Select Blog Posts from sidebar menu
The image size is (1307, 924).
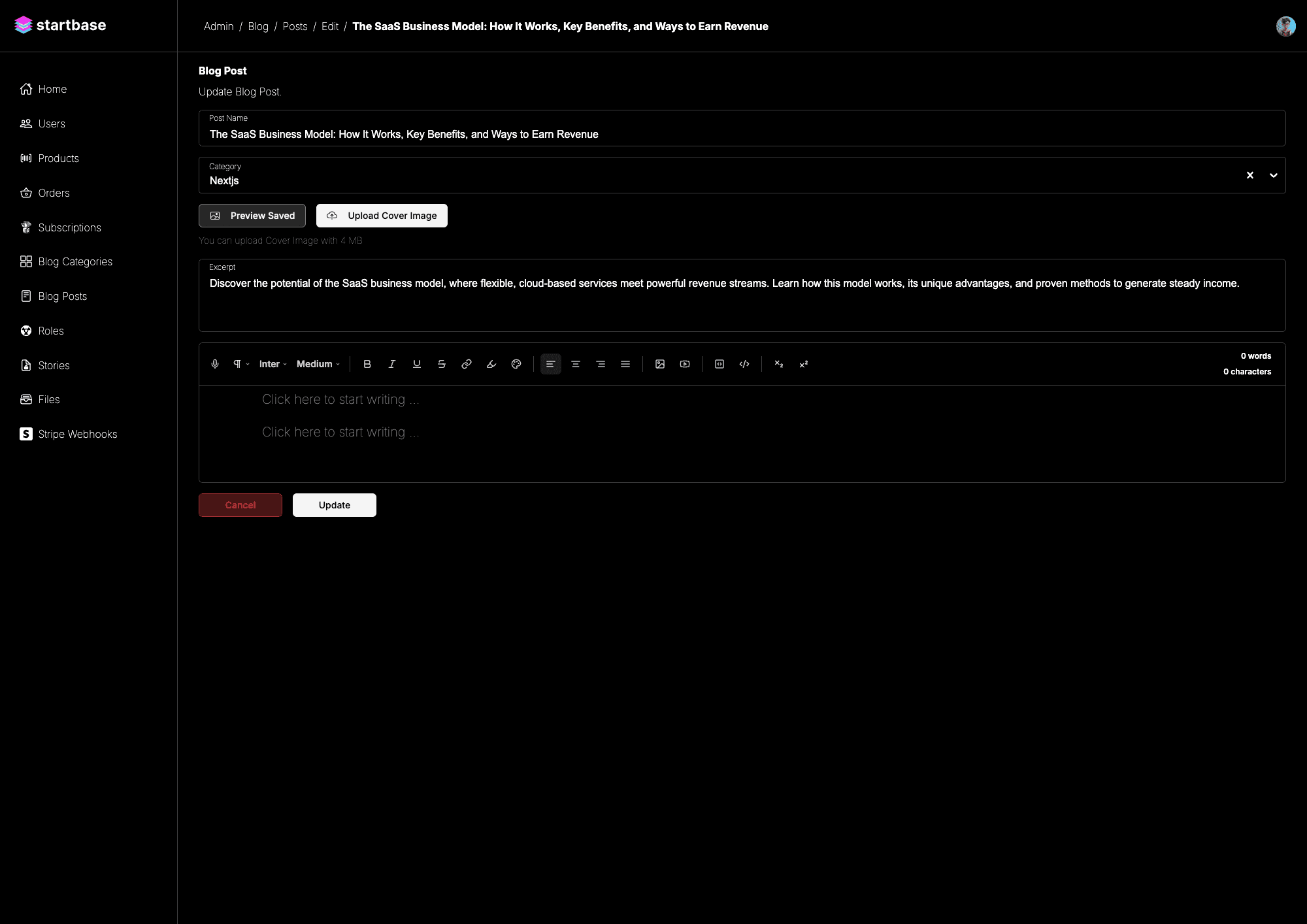tap(62, 296)
